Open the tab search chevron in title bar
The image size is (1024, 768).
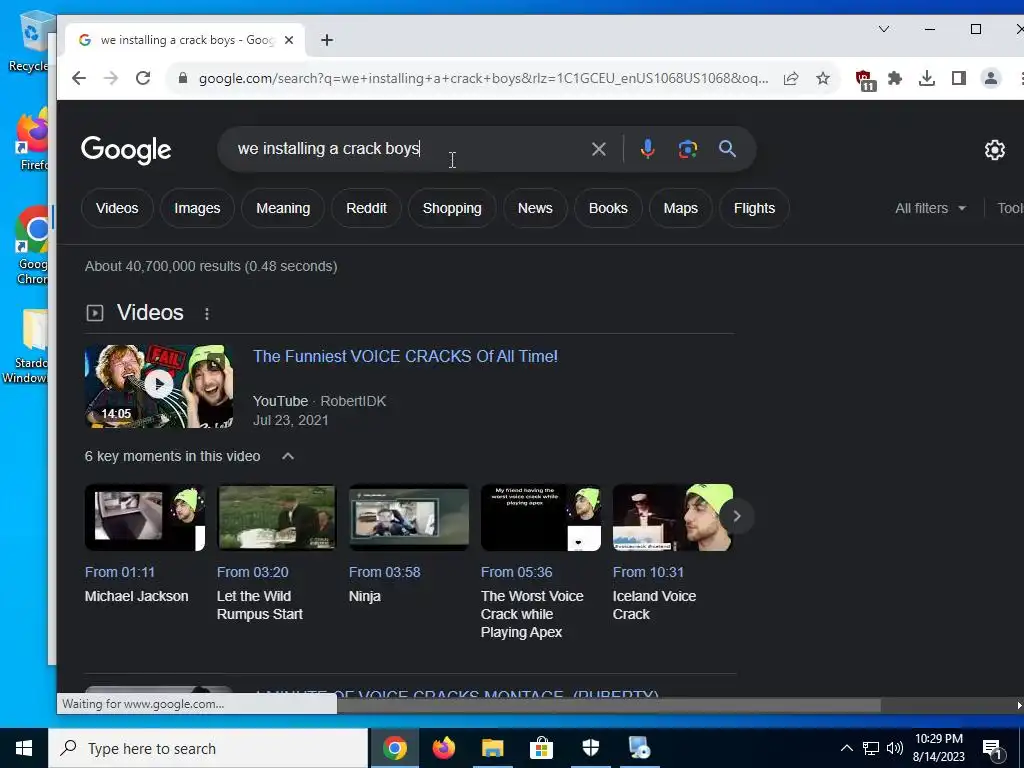tap(884, 29)
